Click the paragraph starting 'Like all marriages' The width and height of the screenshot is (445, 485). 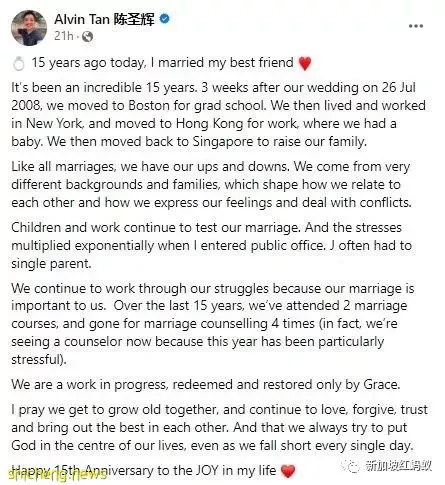pyautogui.click(x=211, y=184)
